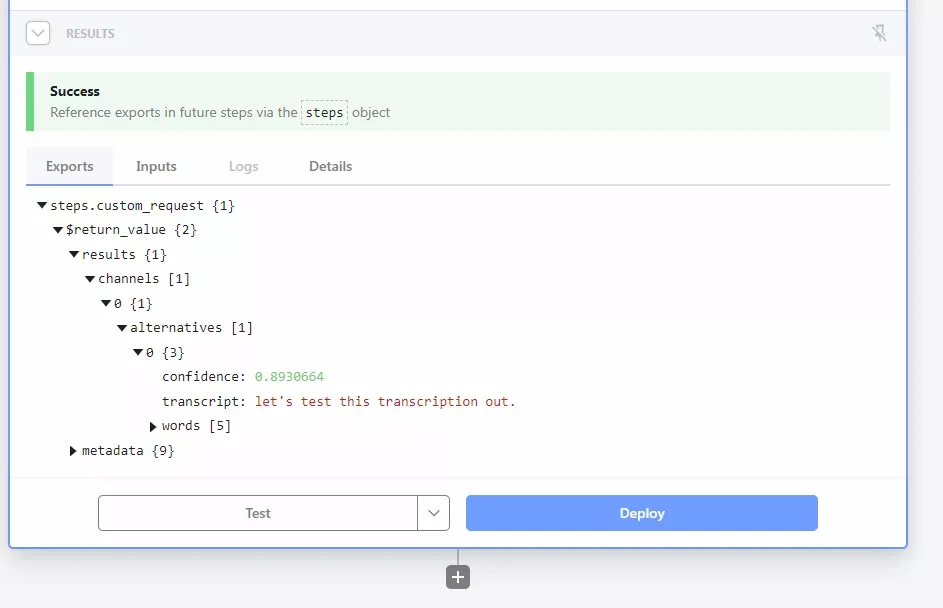Viewport: 943px width, 608px height.
Task: Select the confidence value 0.8930664
Action: click(x=289, y=377)
